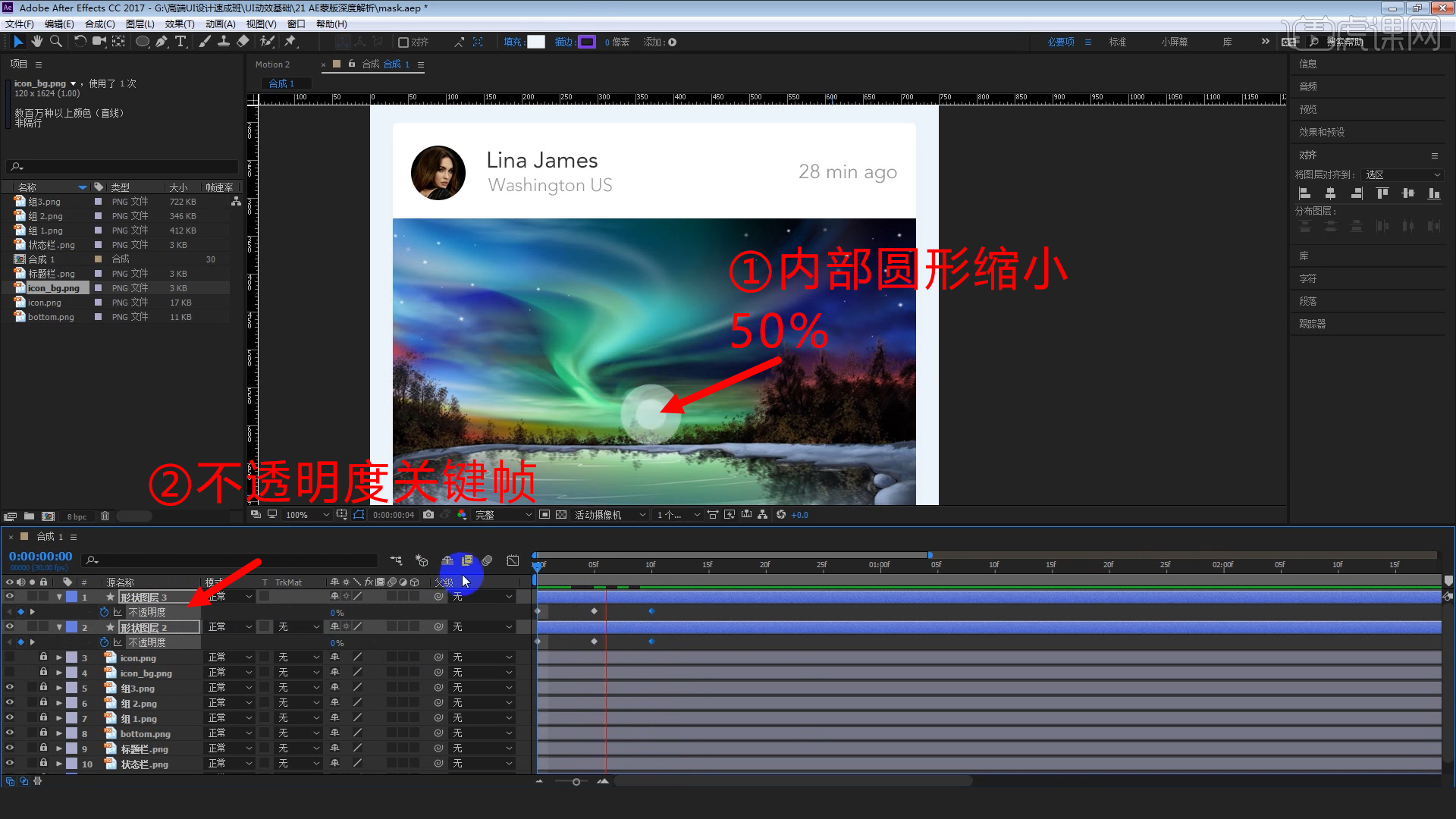Expand the 组3.png layer properties

[x=59, y=688]
